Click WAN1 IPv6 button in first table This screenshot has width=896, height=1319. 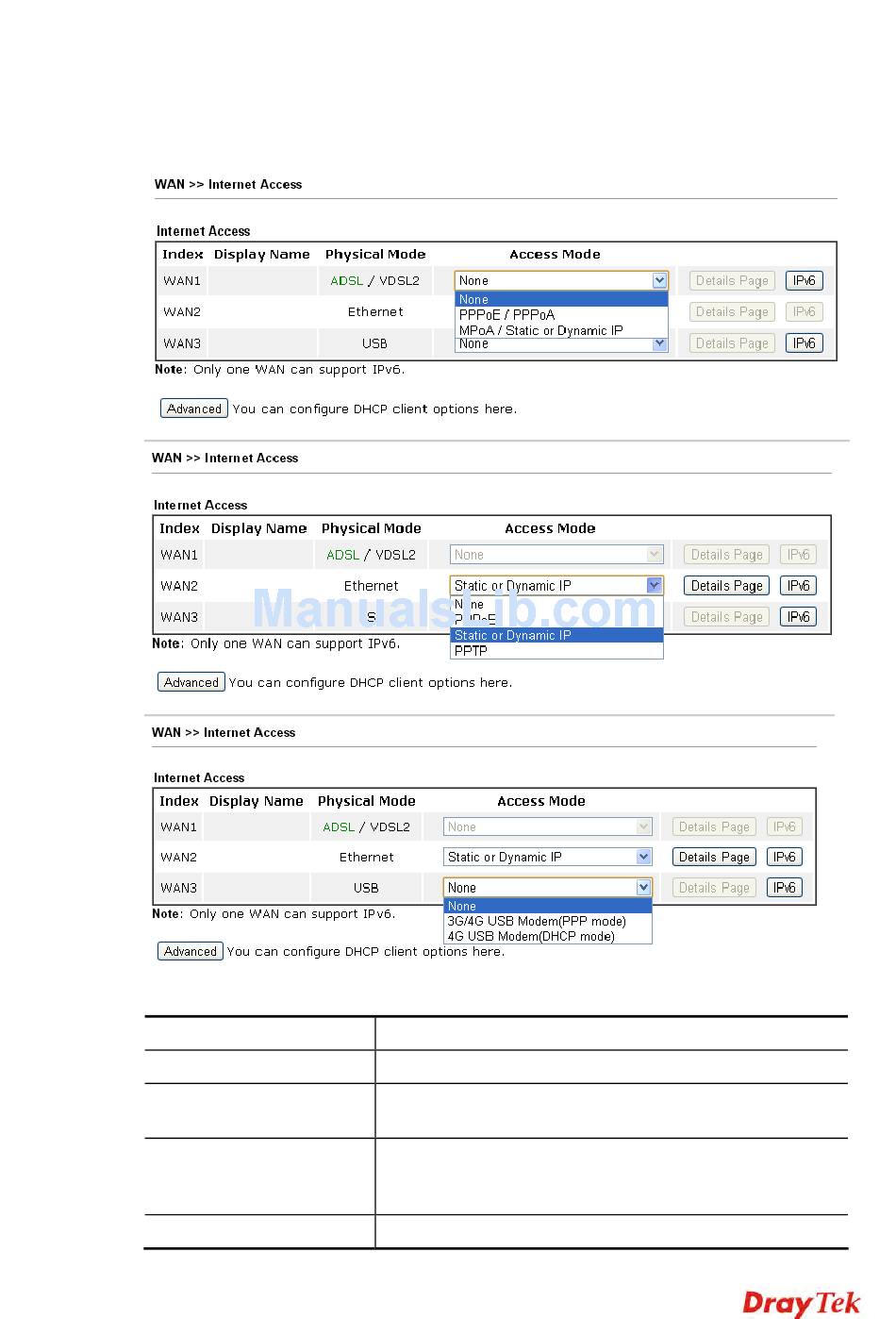pyautogui.click(x=804, y=280)
